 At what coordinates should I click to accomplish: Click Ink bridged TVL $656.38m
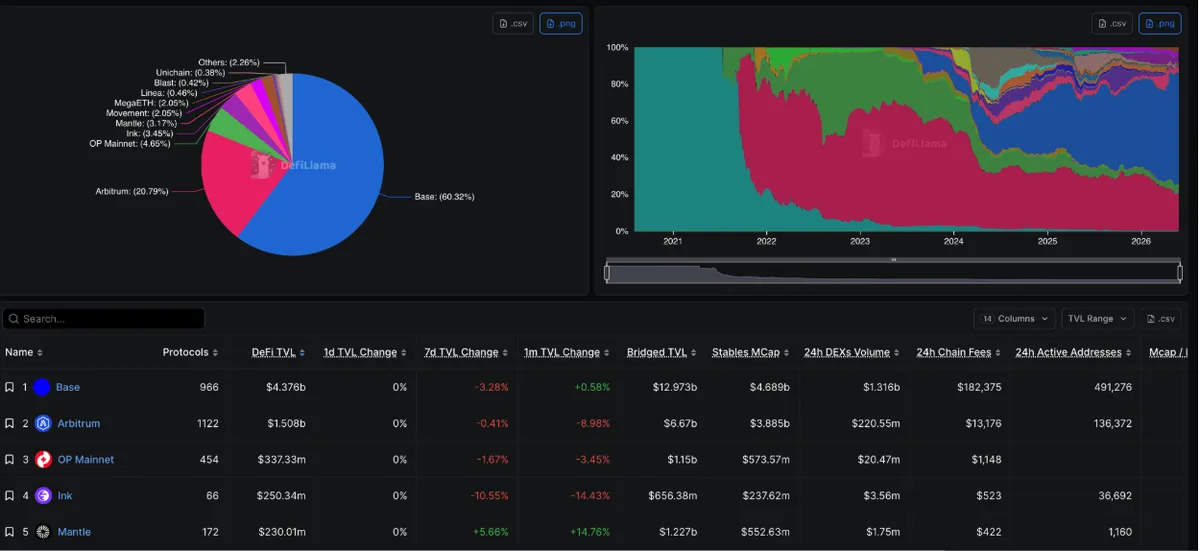pos(672,496)
